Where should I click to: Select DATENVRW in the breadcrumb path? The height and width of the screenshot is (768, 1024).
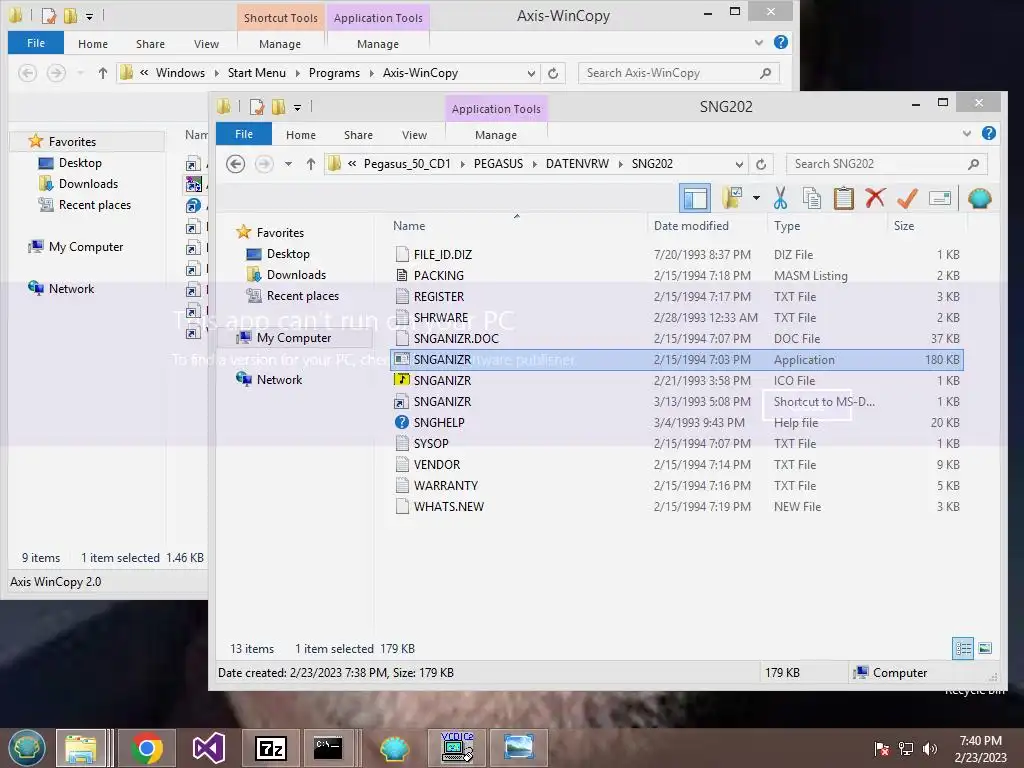coord(577,164)
